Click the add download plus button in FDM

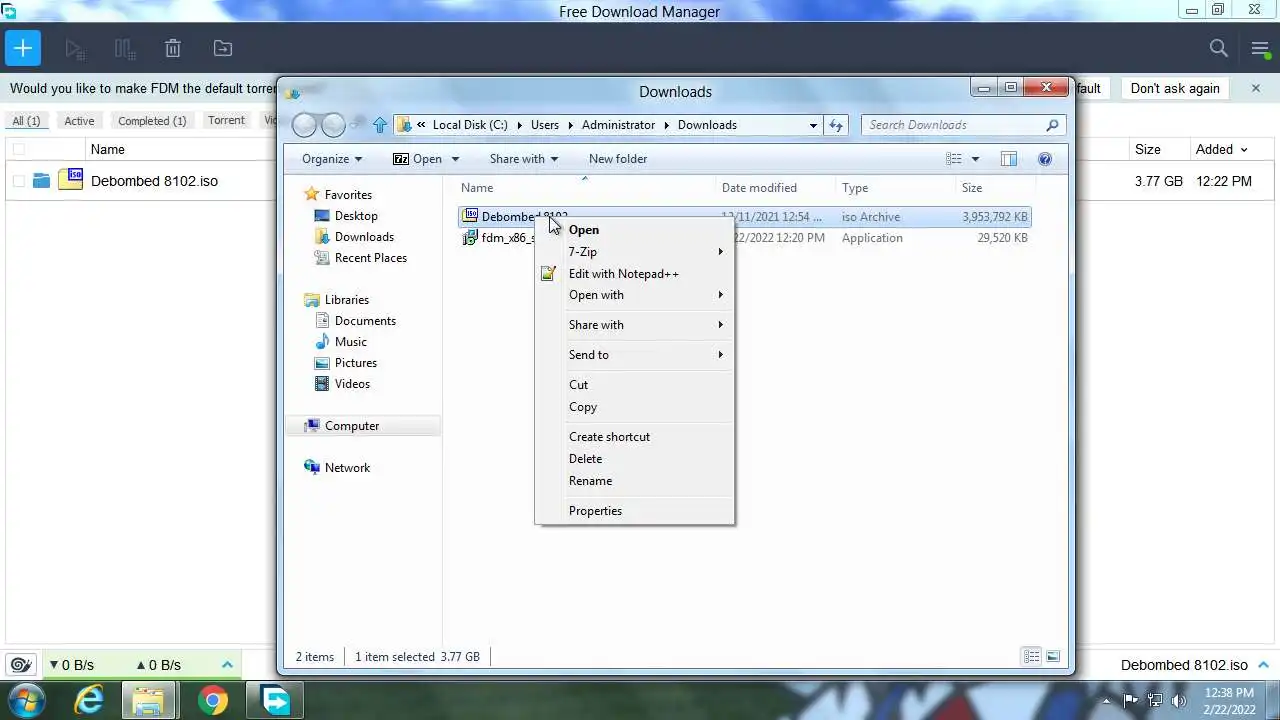tap(22, 48)
